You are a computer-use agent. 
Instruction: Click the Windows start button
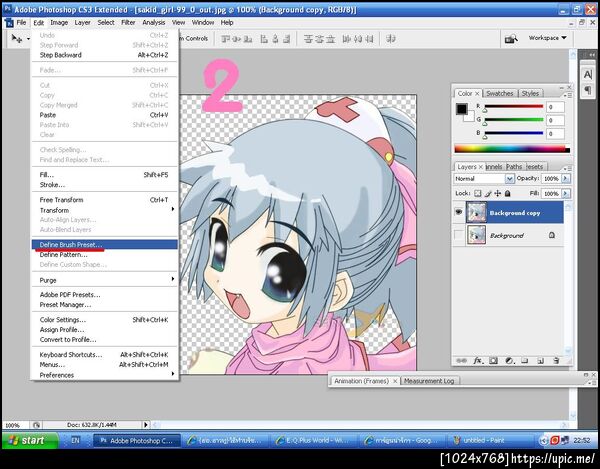point(30,440)
